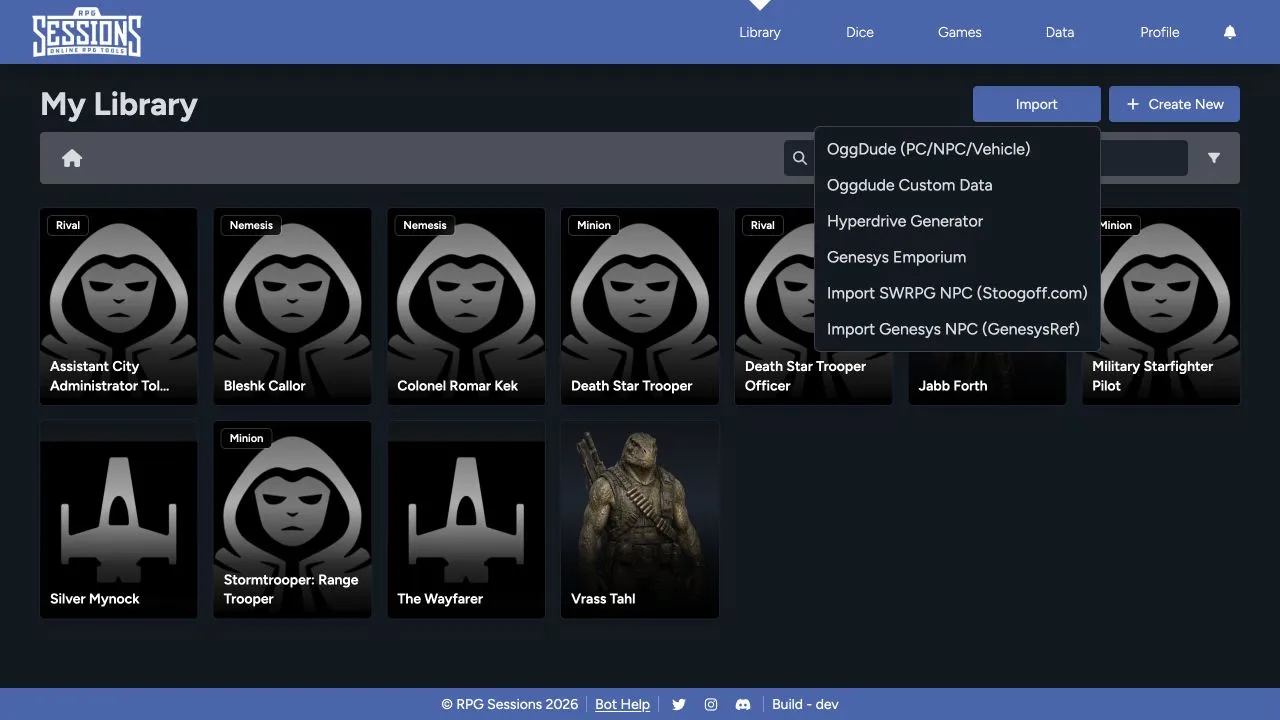Open the Death Star Trooper card
This screenshot has width=1280, height=720.
[640, 306]
